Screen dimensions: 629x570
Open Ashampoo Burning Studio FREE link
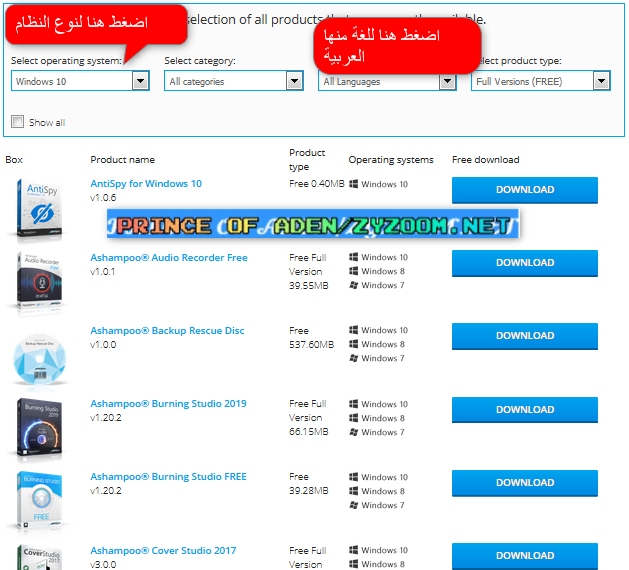168,477
